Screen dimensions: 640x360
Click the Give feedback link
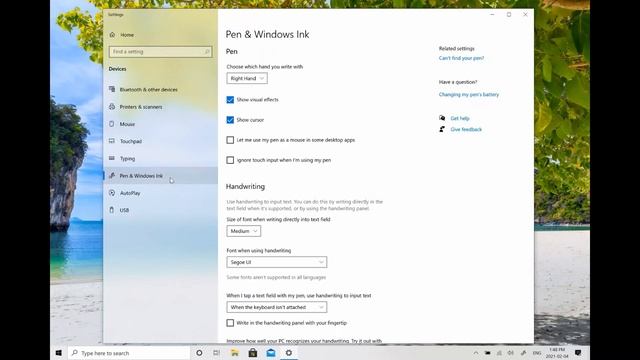click(x=466, y=129)
